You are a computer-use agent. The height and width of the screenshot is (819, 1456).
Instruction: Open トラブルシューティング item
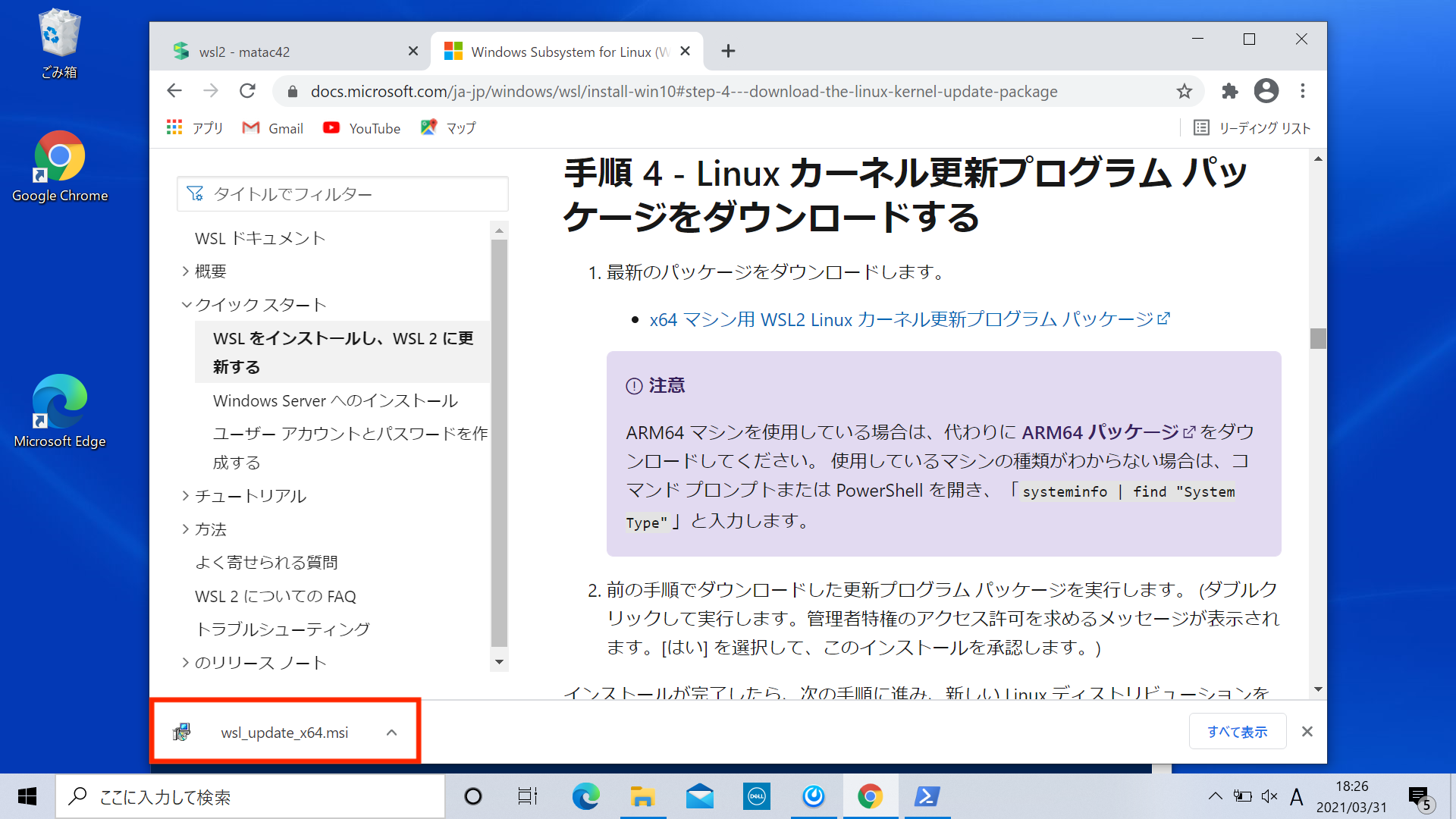point(282,629)
